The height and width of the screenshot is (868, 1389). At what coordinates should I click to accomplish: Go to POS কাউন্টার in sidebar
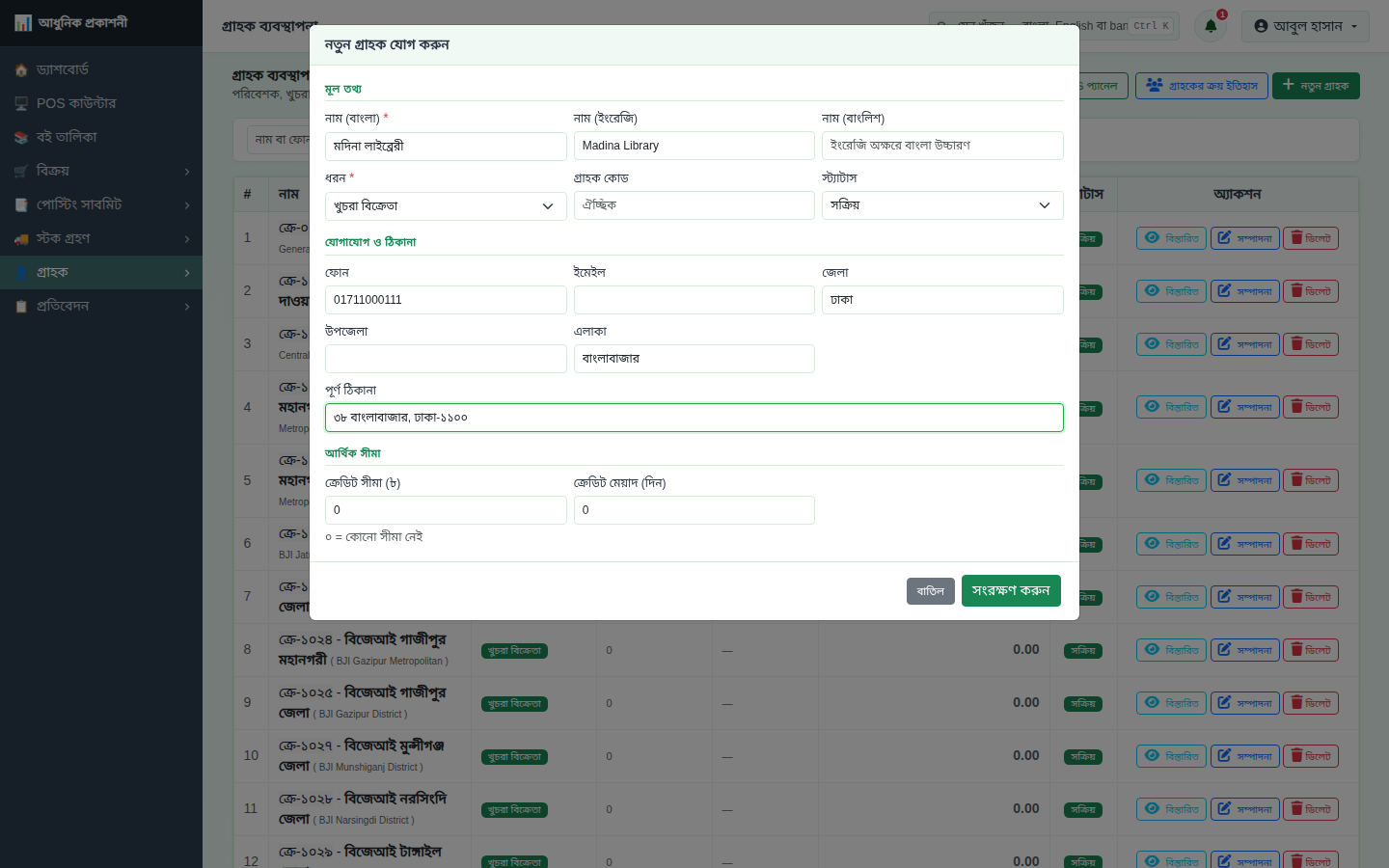(x=101, y=103)
